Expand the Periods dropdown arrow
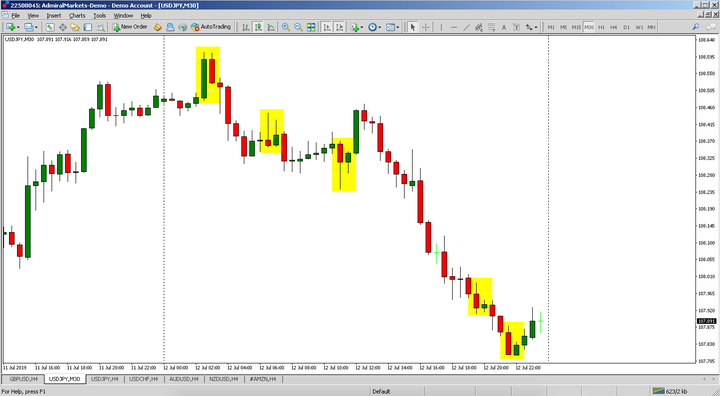The width and height of the screenshot is (720, 396). [x=380, y=27]
